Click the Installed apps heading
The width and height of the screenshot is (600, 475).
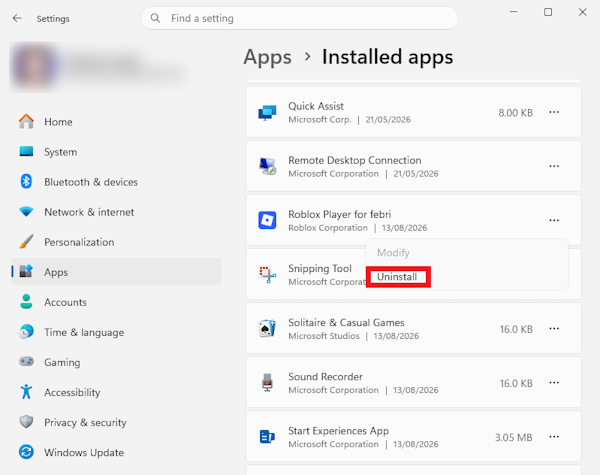(387, 57)
